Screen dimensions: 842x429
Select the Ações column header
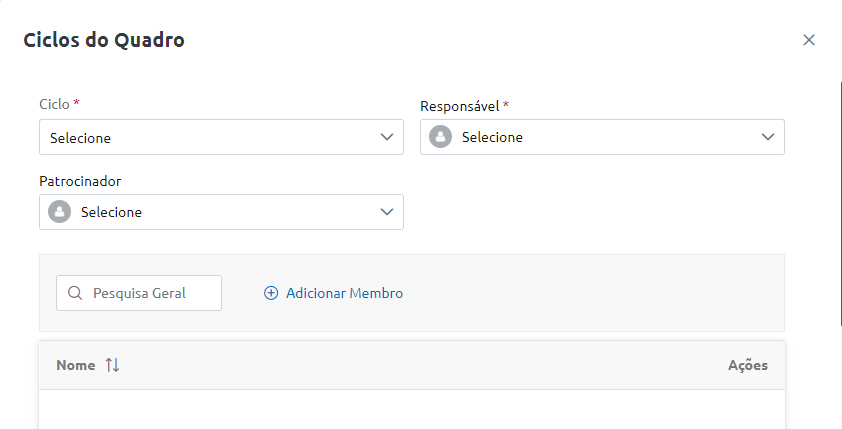747,366
